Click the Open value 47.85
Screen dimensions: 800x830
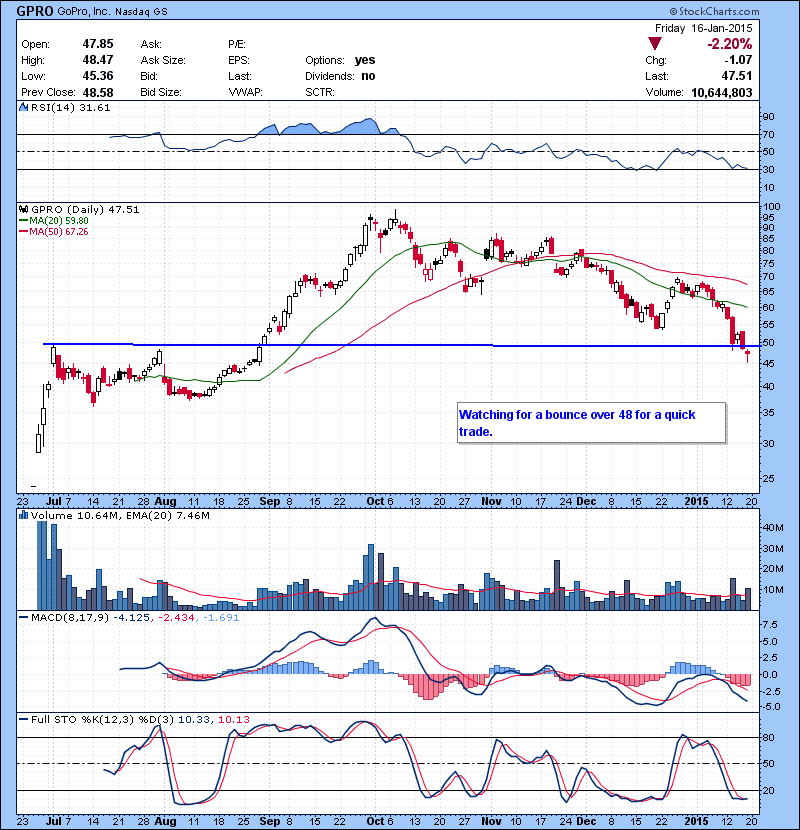(x=98, y=44)
